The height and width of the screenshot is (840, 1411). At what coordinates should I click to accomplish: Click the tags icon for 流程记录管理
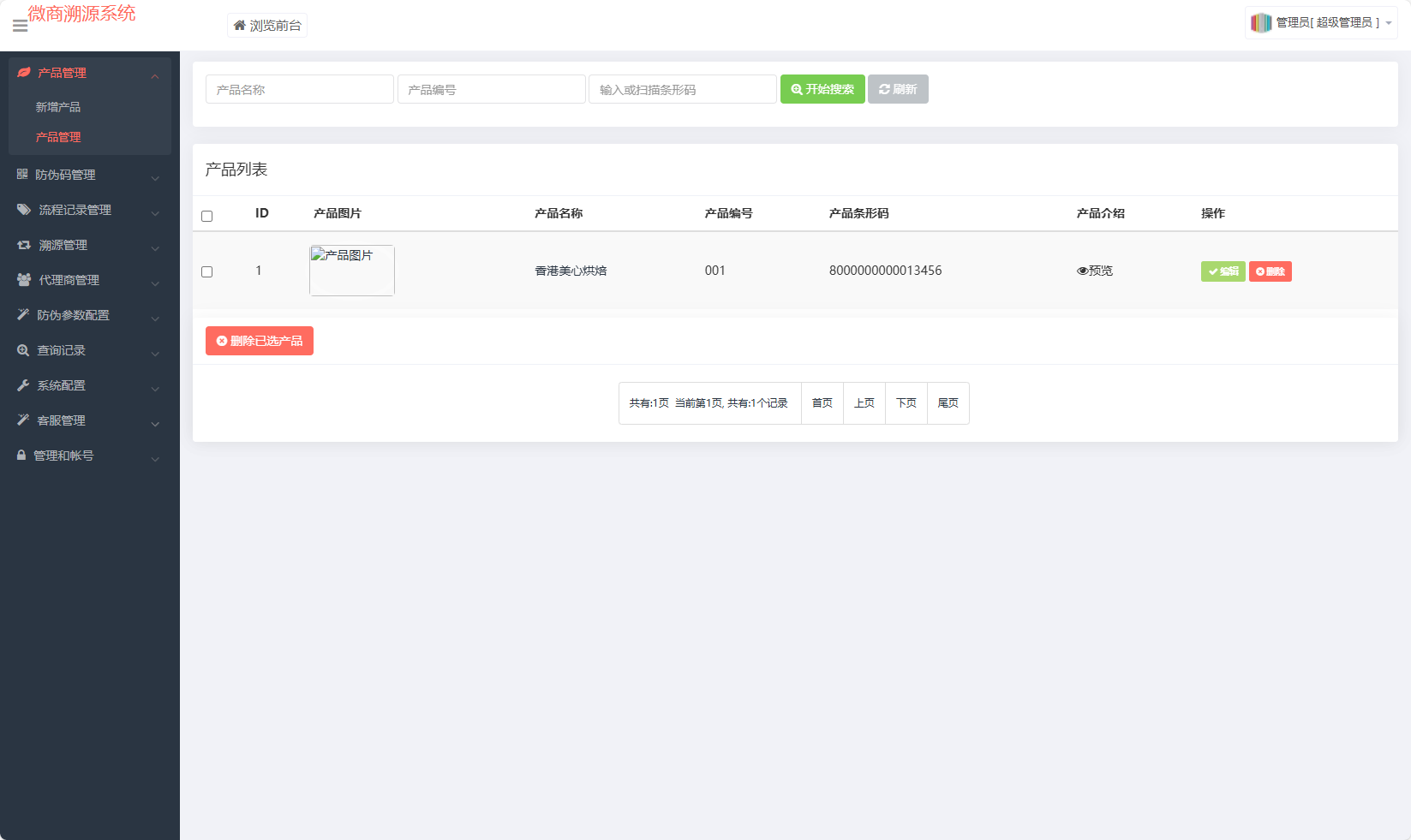click(x=24, y=210)
